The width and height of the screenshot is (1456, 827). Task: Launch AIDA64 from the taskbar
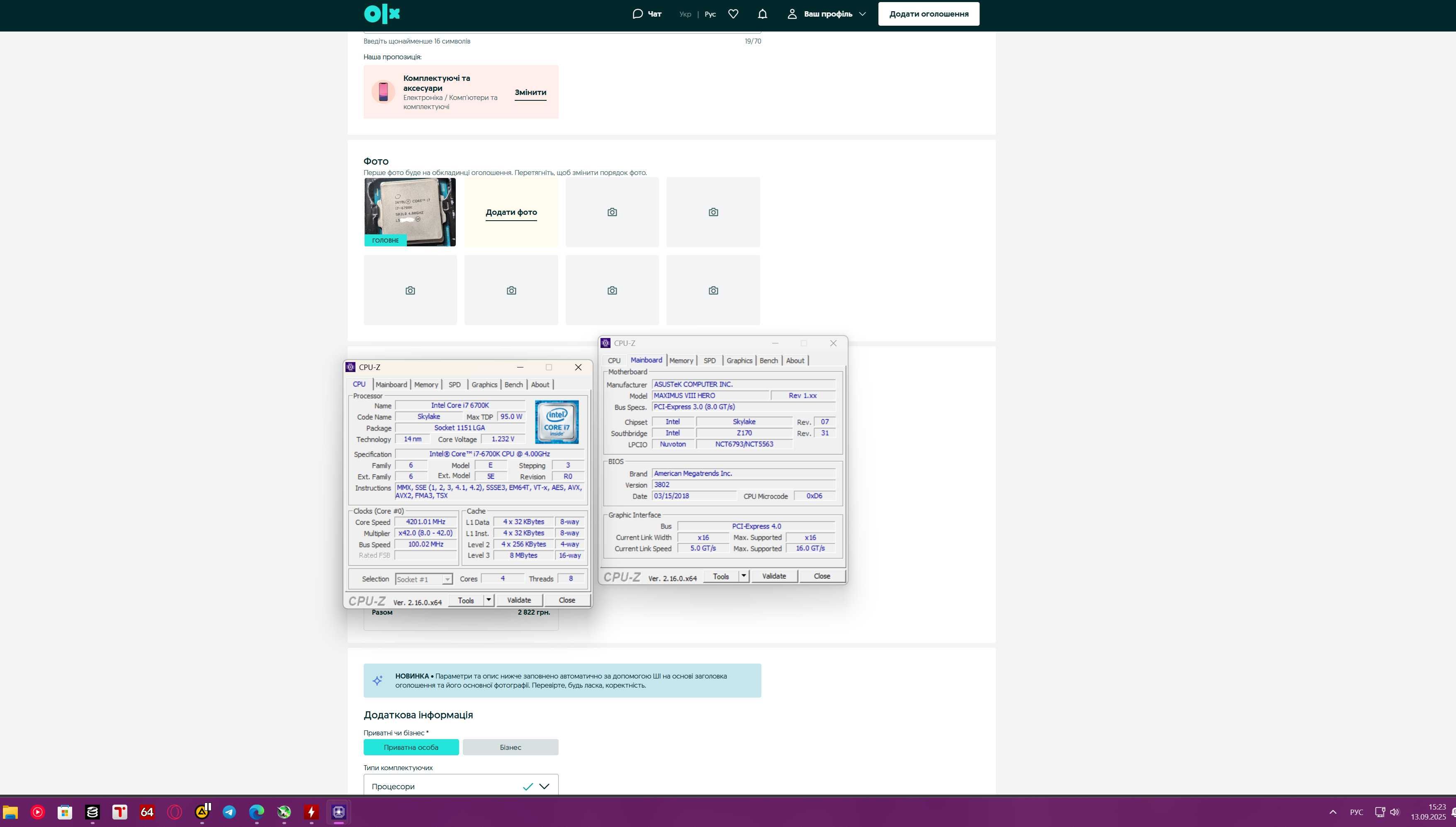(146, 812)
